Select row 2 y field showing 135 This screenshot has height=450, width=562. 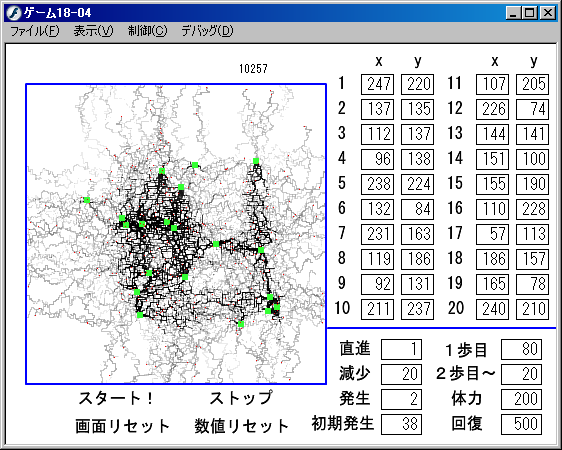[417, 109]
